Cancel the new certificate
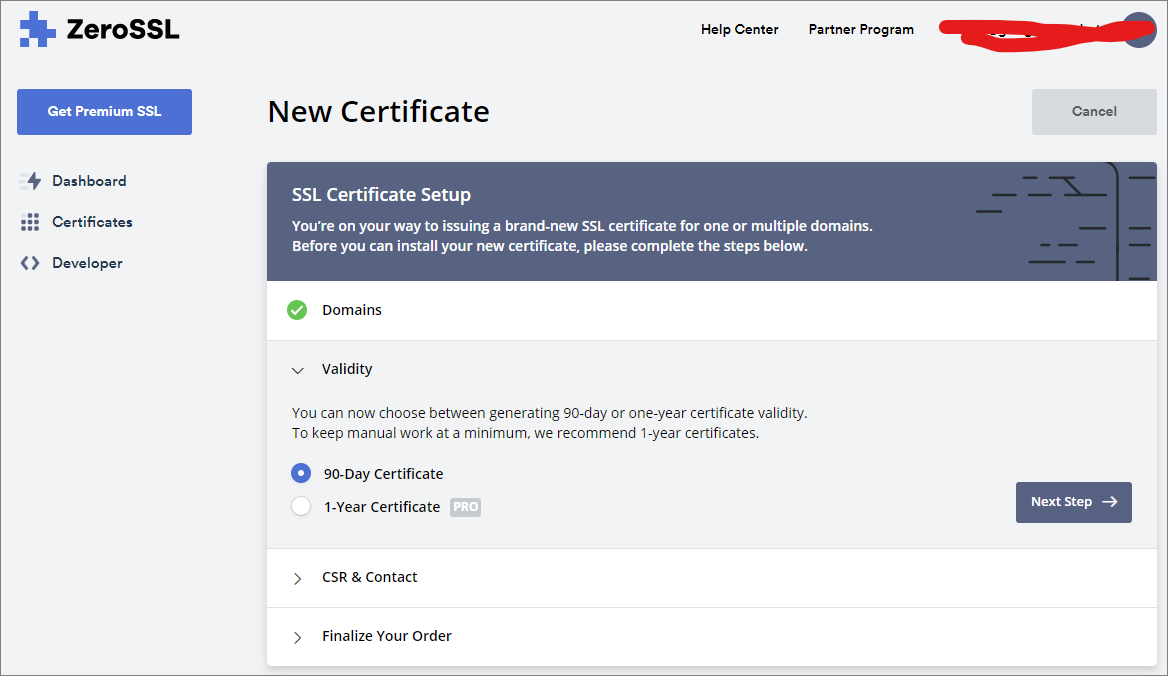 tap(1094, 112)
